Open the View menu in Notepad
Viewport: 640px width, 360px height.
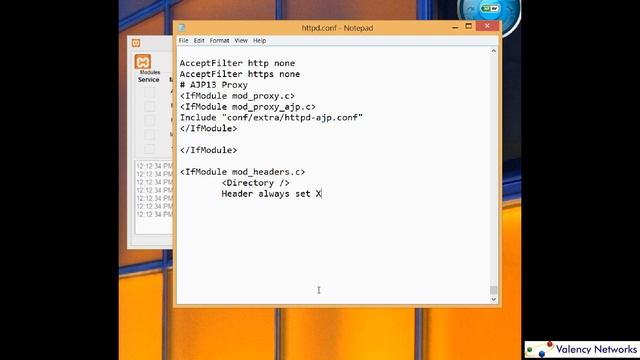coord(241,41)
